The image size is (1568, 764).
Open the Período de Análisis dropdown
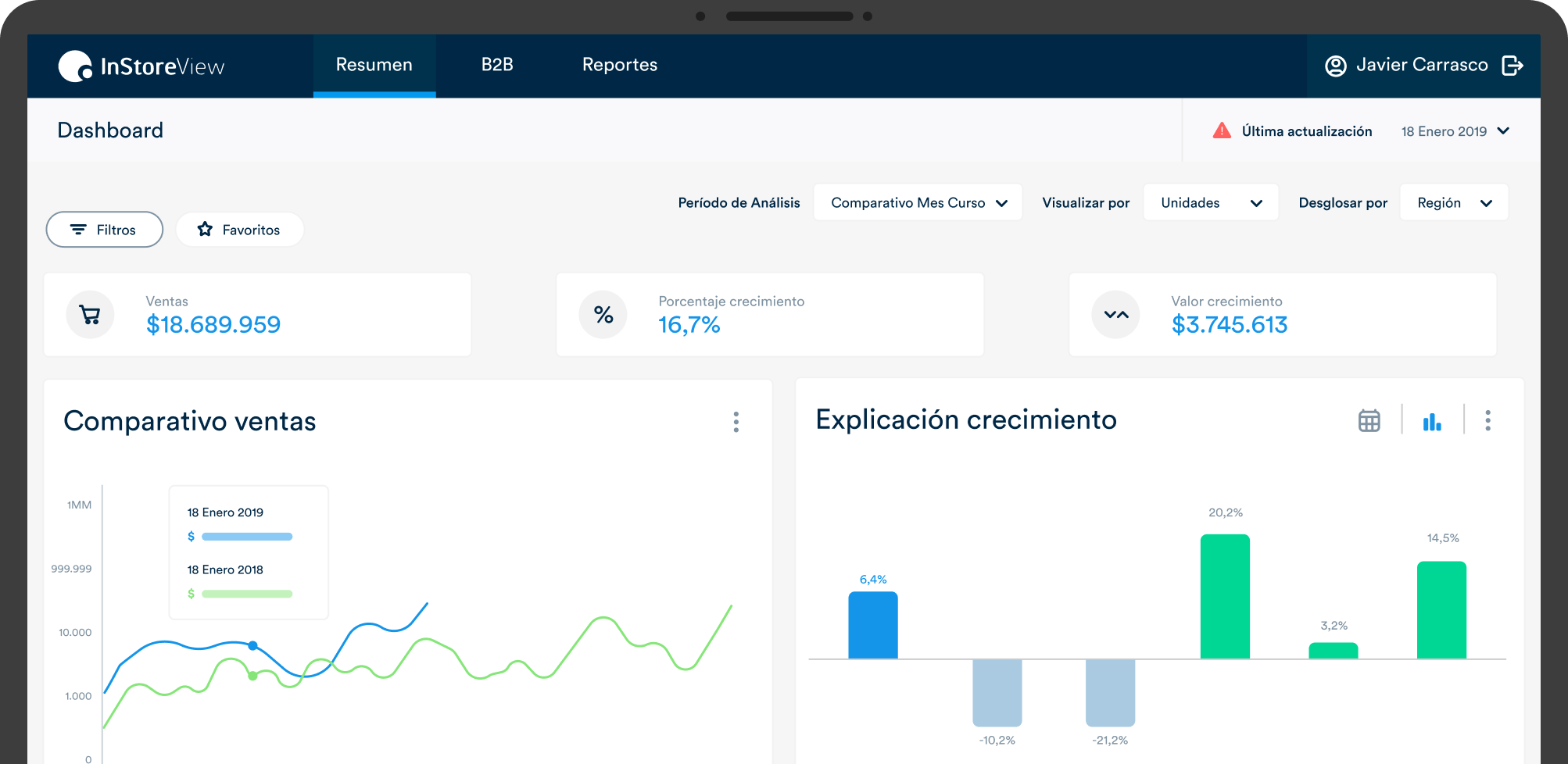pyautogui.click(x=918, y=202)
